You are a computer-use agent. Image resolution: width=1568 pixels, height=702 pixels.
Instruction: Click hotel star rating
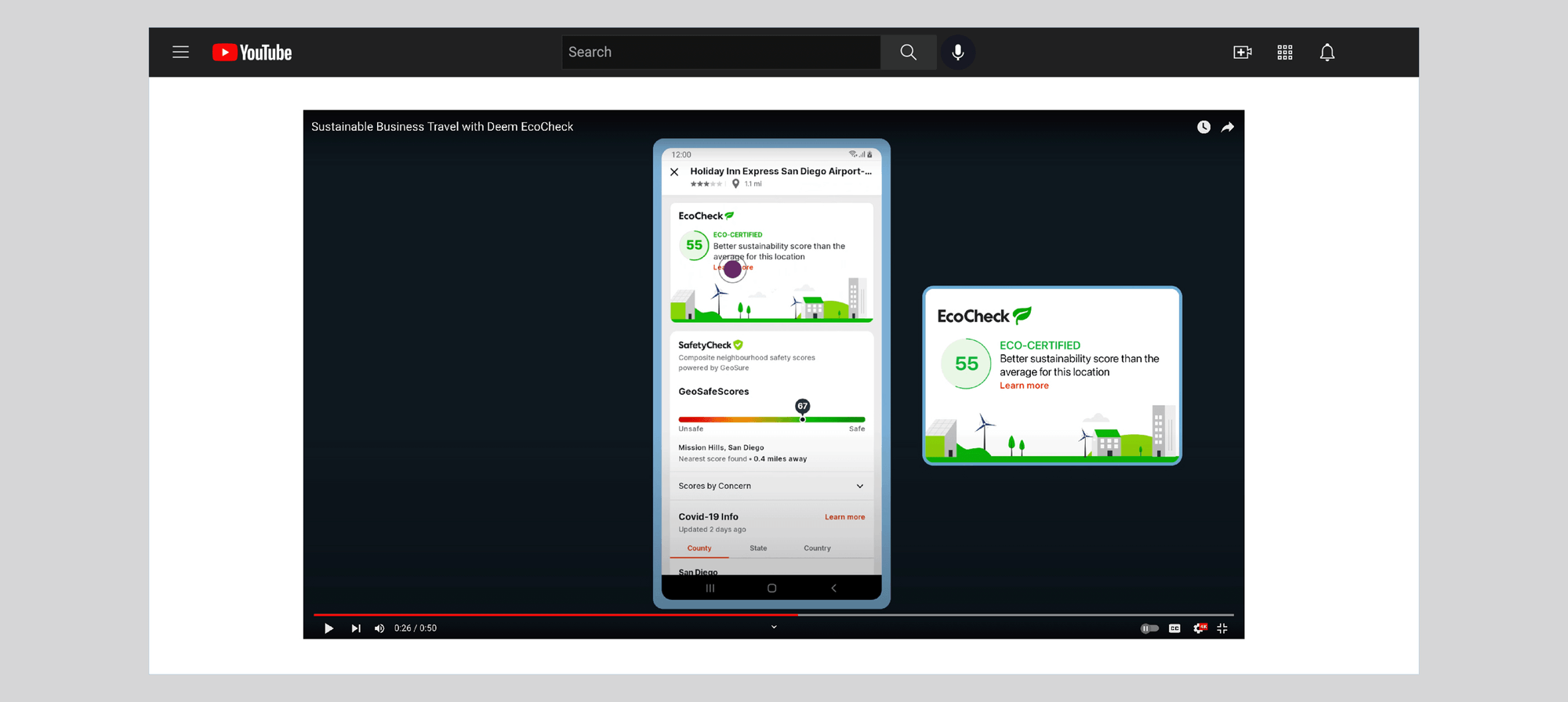706,184
